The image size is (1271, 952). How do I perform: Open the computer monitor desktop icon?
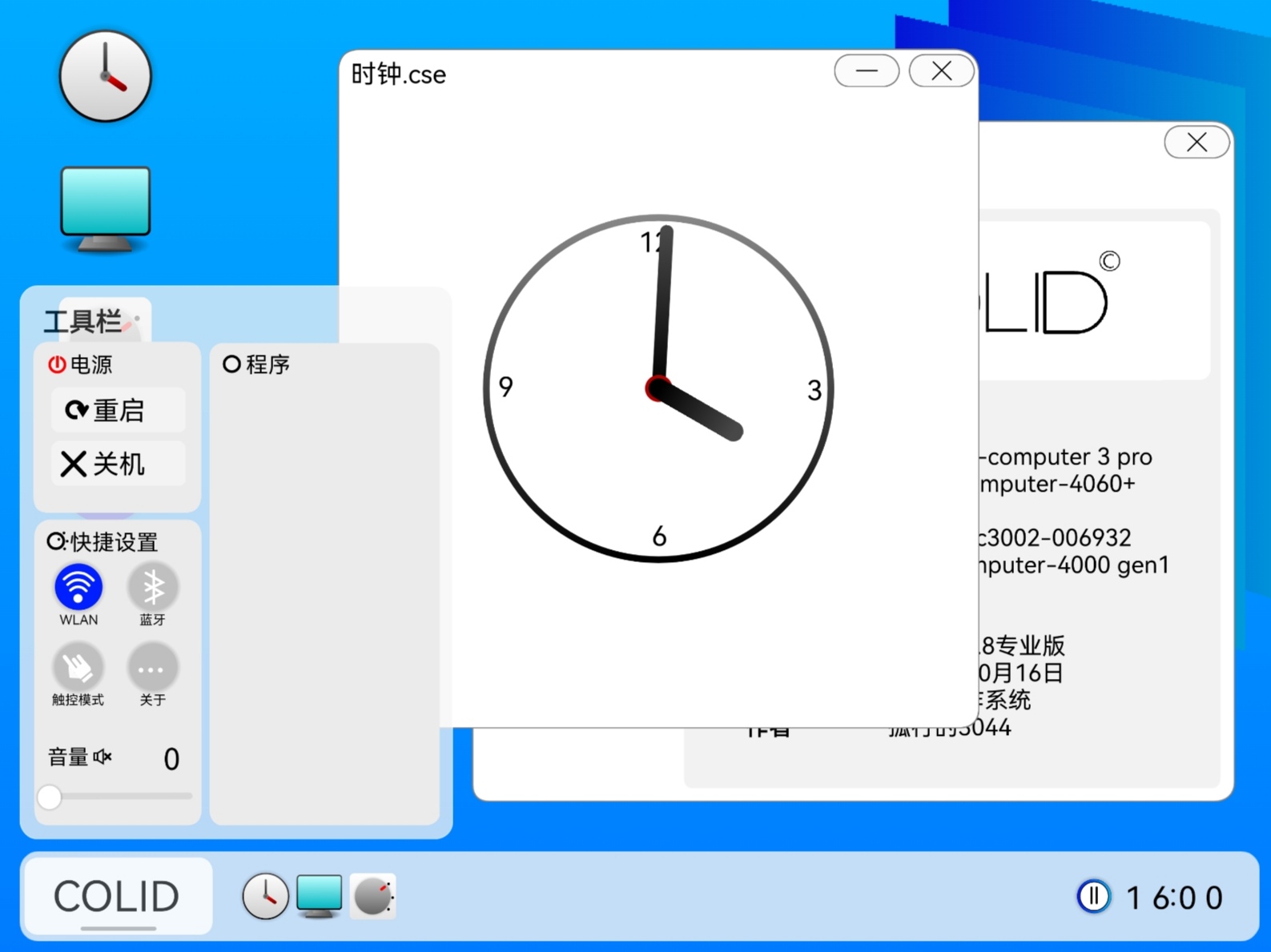[105, 209]
